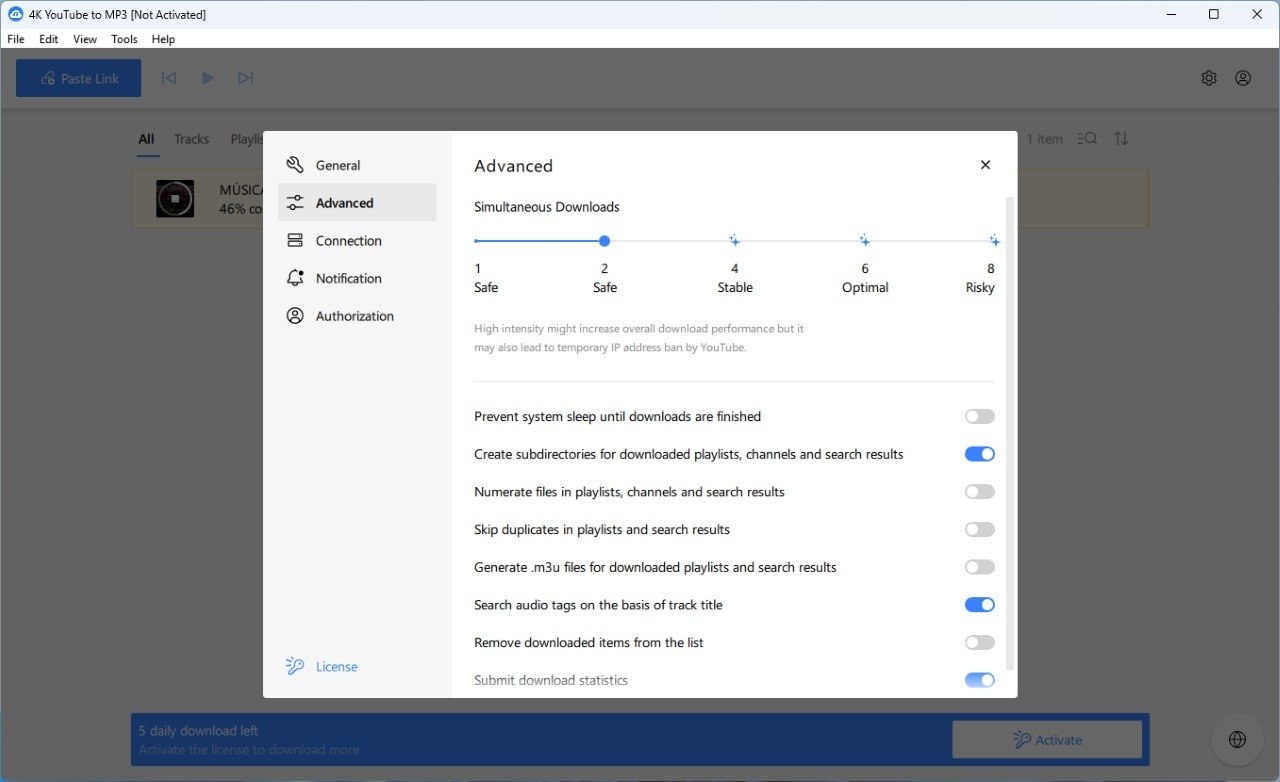Image resolution: width=1280 pixels, height=782 pixels.
Task: Click the Activate license button
Action: [1047, 740]
